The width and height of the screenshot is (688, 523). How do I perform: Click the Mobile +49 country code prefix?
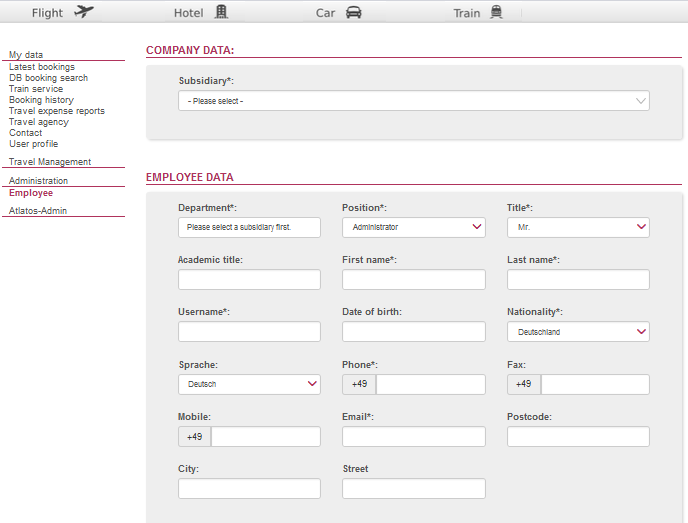194,437
